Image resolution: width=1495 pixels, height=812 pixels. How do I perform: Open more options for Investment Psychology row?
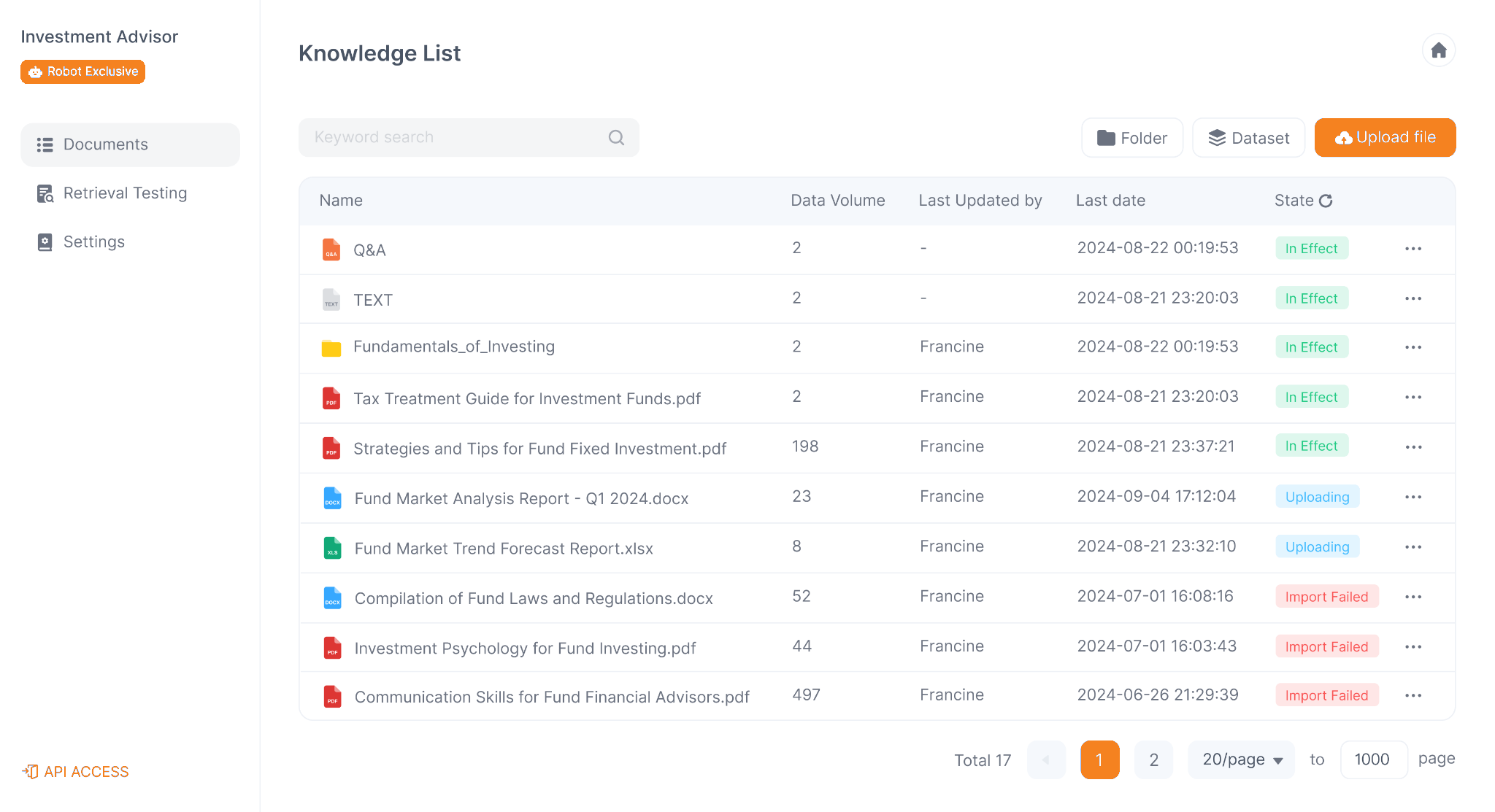pyautogui.click(x=1413, y=646)
